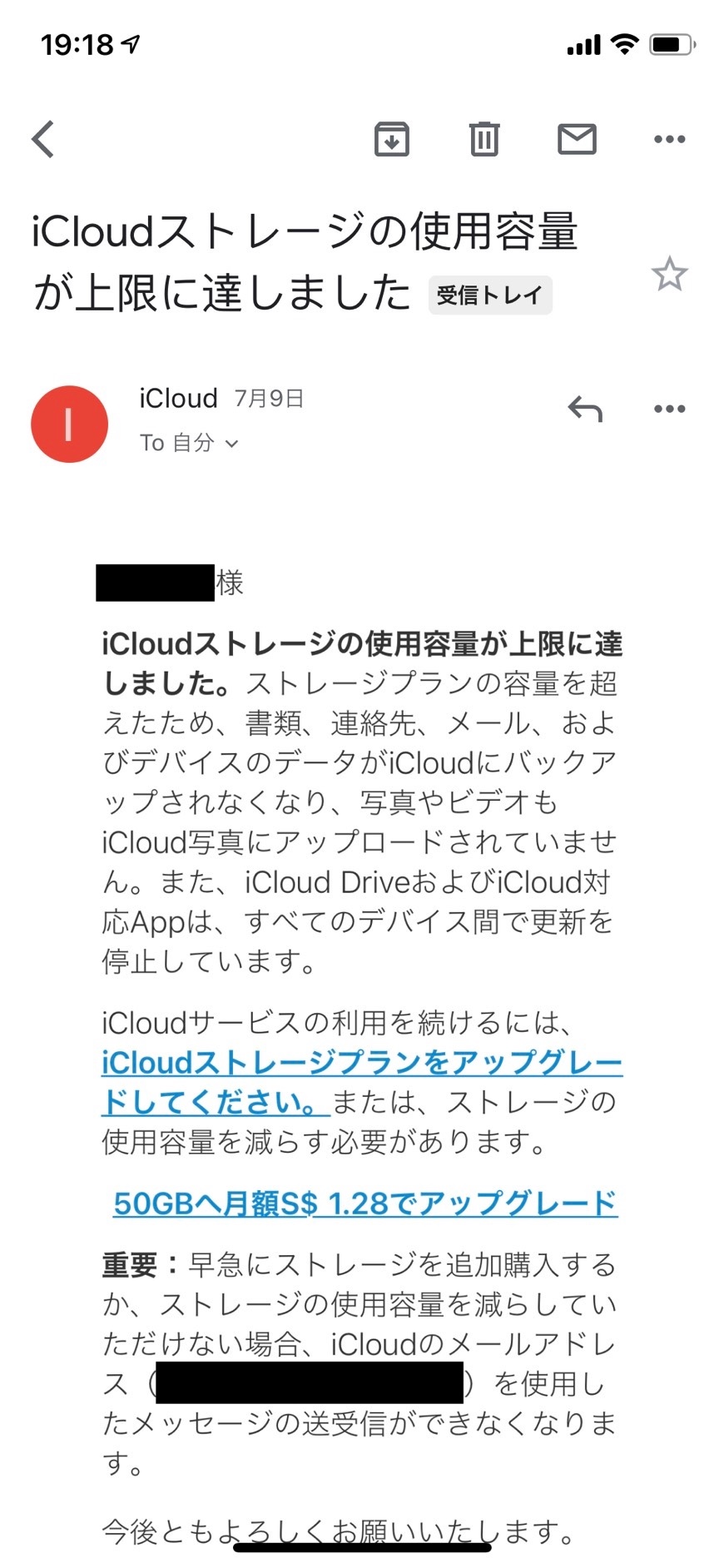Tap the iCloud sender name

coord(178,399)
